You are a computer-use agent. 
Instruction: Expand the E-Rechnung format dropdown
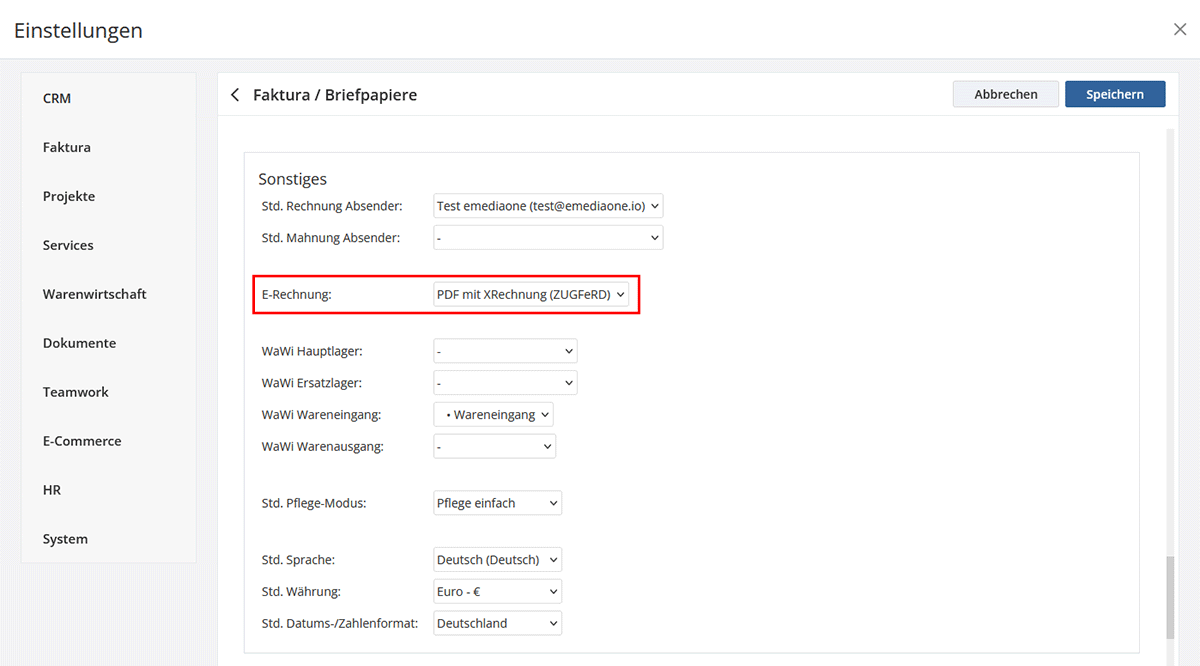pos(531,295)
